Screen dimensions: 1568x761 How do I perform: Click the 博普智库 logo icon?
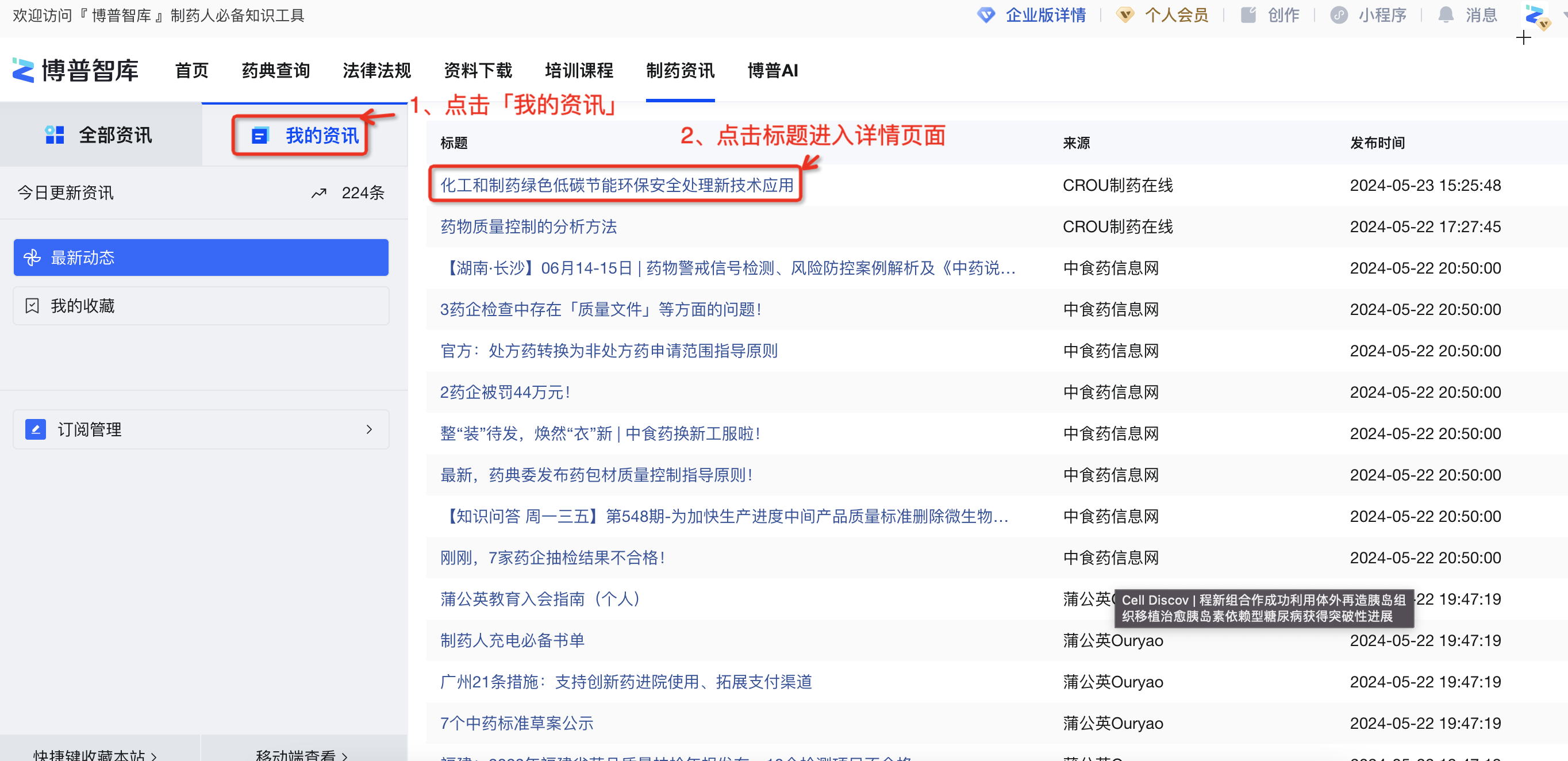pyautogui.click(x=23, y=71)
